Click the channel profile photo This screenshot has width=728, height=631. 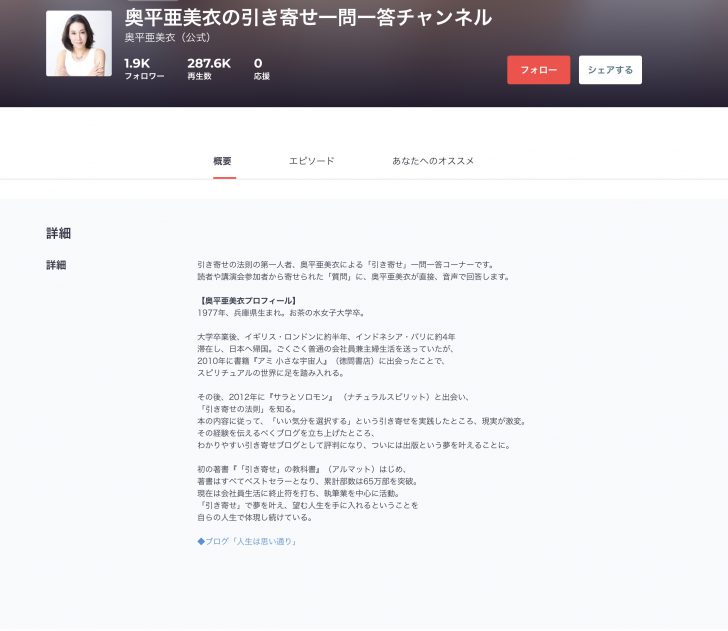point(79,44)
